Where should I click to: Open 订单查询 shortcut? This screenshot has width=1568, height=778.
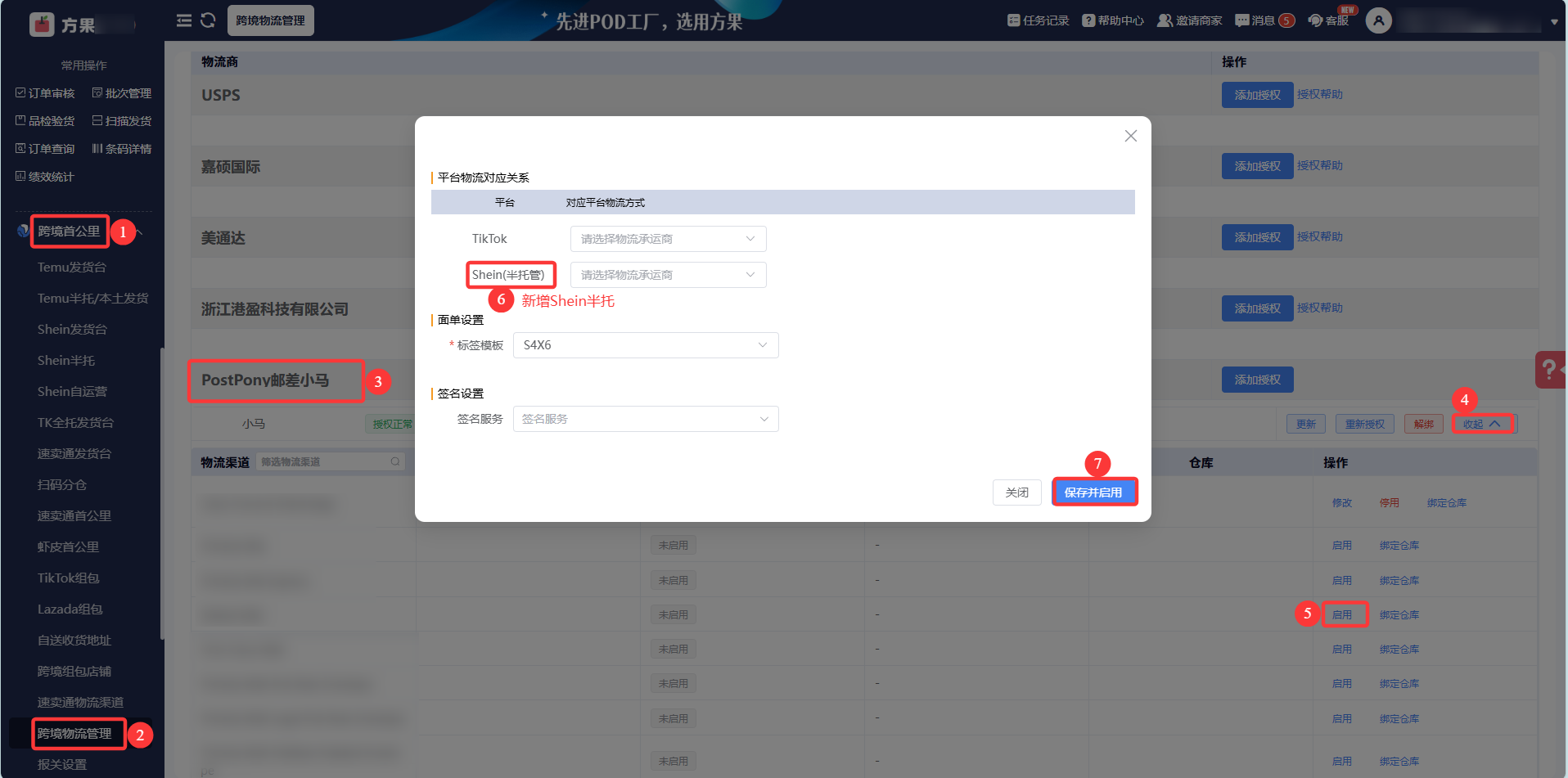pyautogui.click(x=45, y=149)
